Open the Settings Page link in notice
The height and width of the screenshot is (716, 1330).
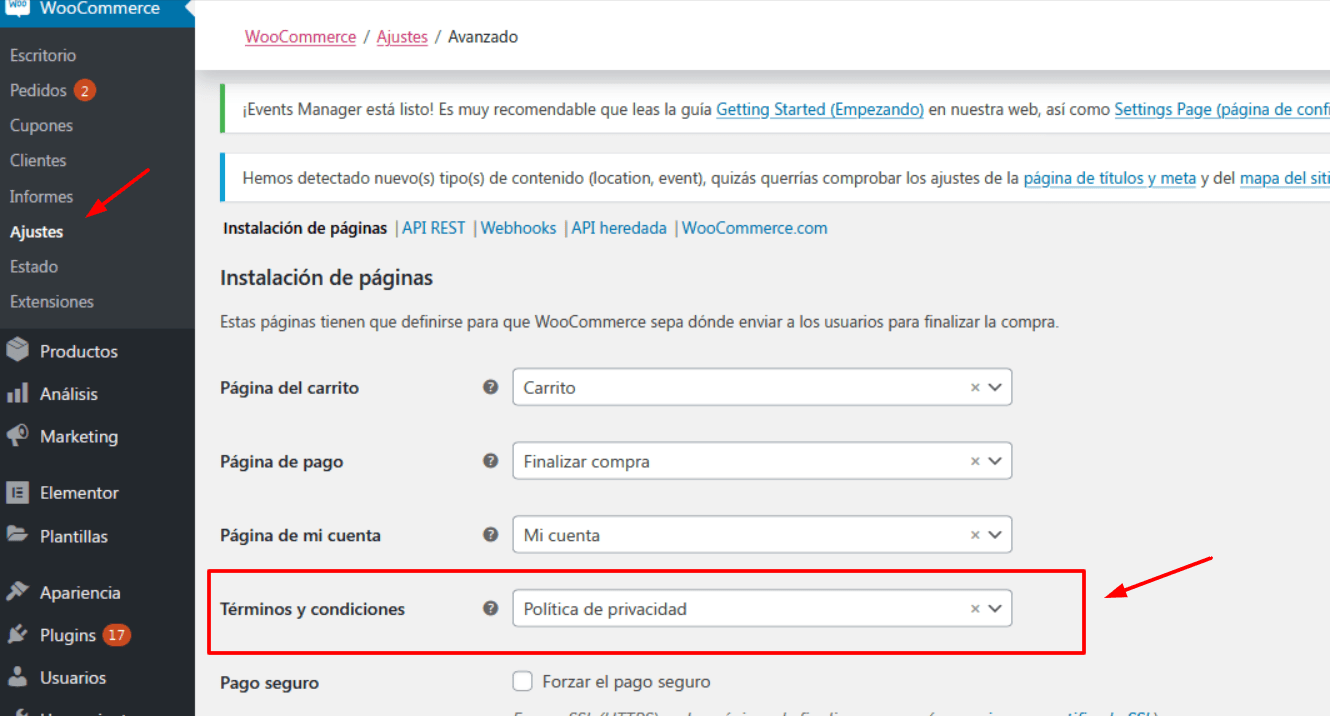[x=1221, y=109]
